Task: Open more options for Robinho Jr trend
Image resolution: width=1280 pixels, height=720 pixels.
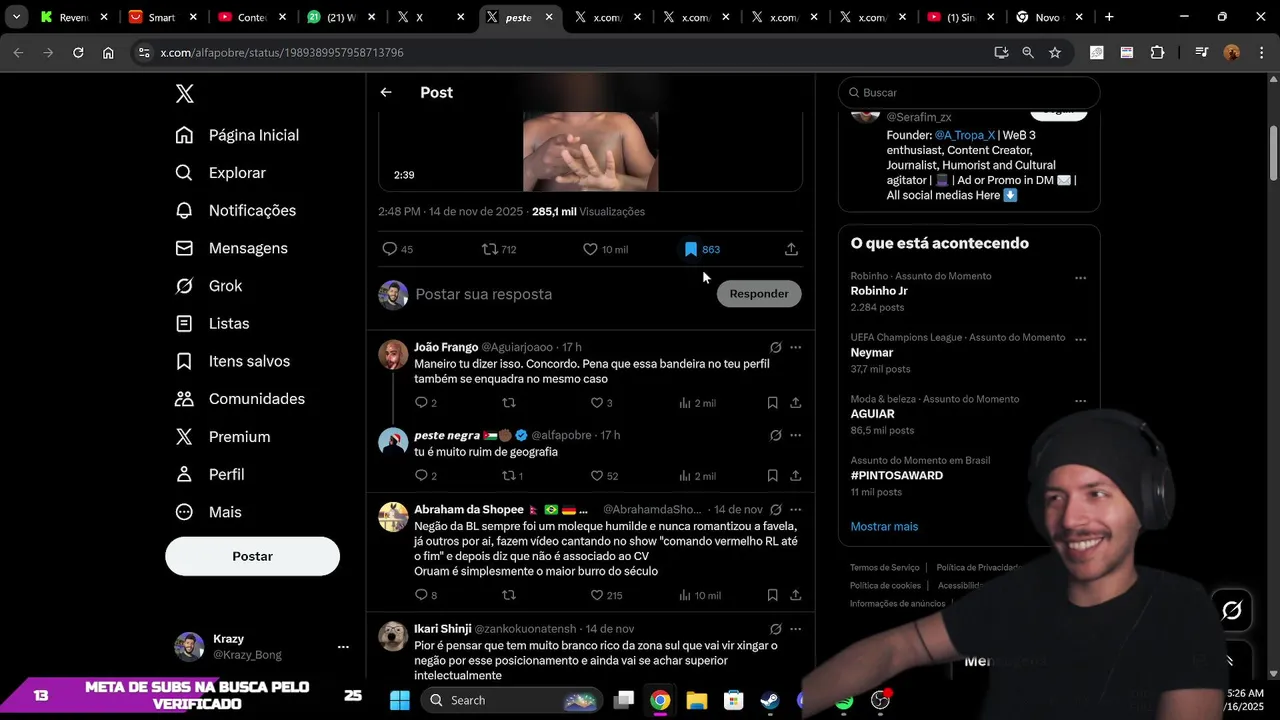Action: [1080, 278]
